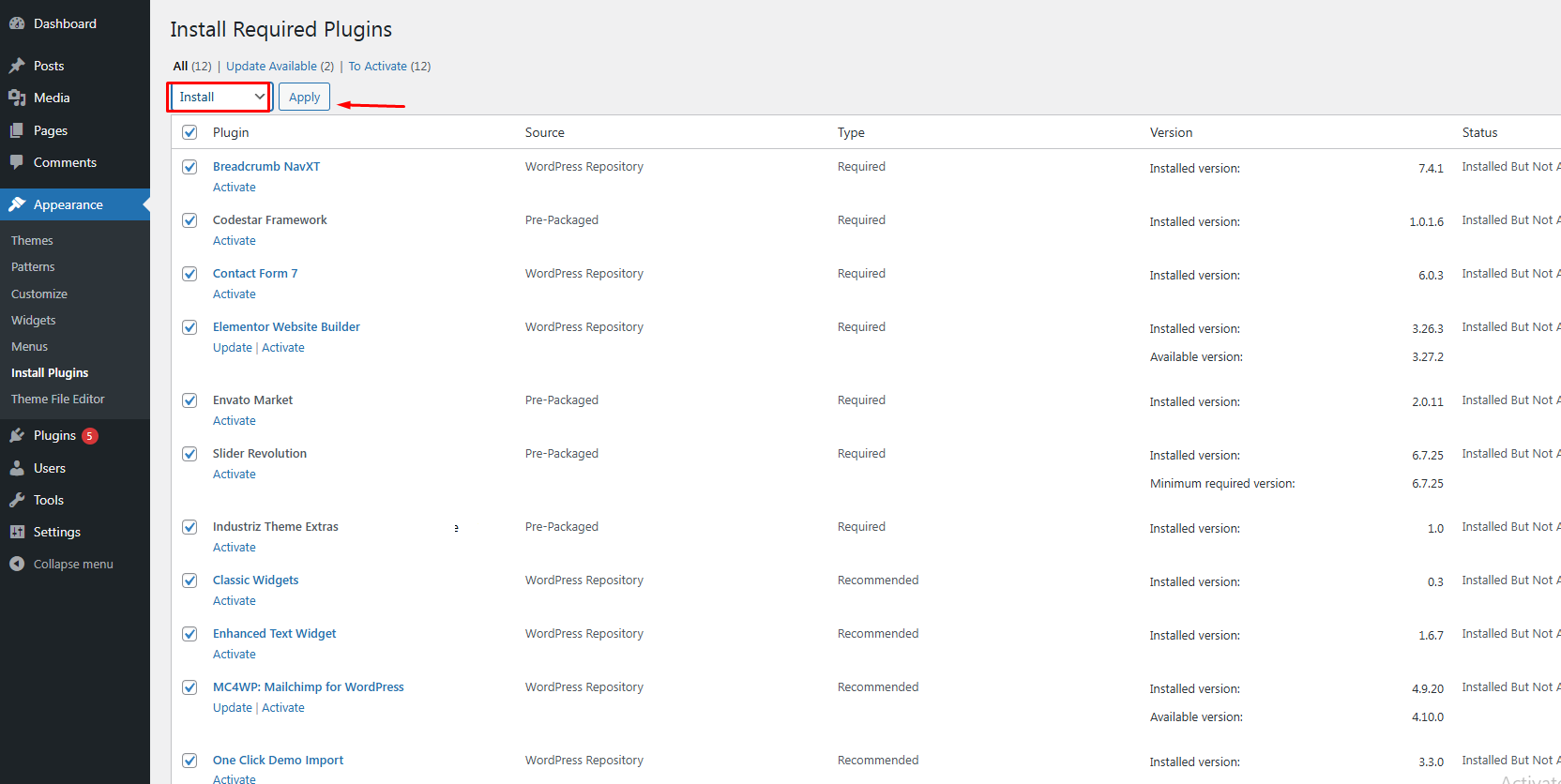Activate the Industriz Theme Extras plugin
The image size is (1561, 784).
coord(235,548)
